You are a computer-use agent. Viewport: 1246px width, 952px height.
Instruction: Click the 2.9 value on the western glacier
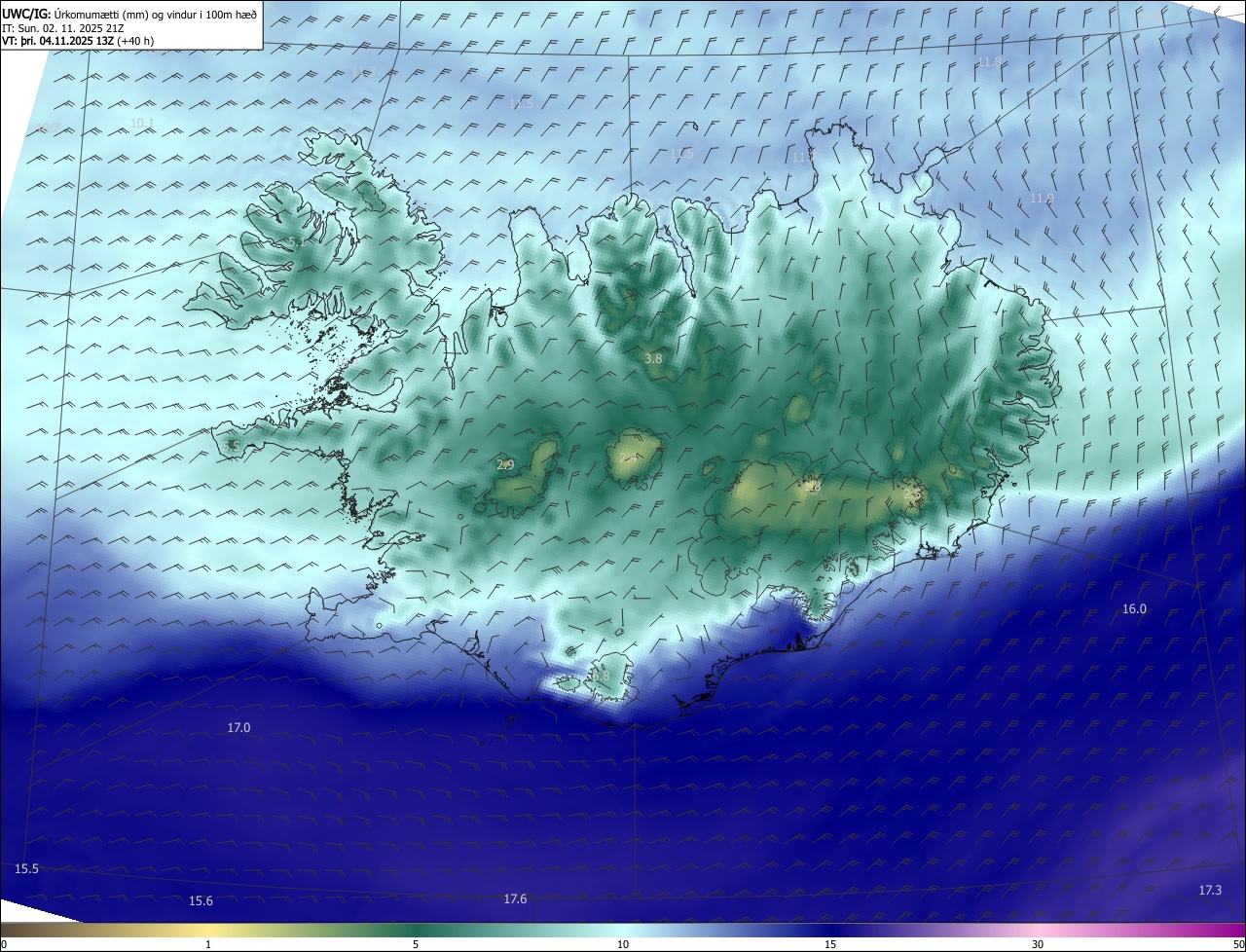[x=505, y=464]
